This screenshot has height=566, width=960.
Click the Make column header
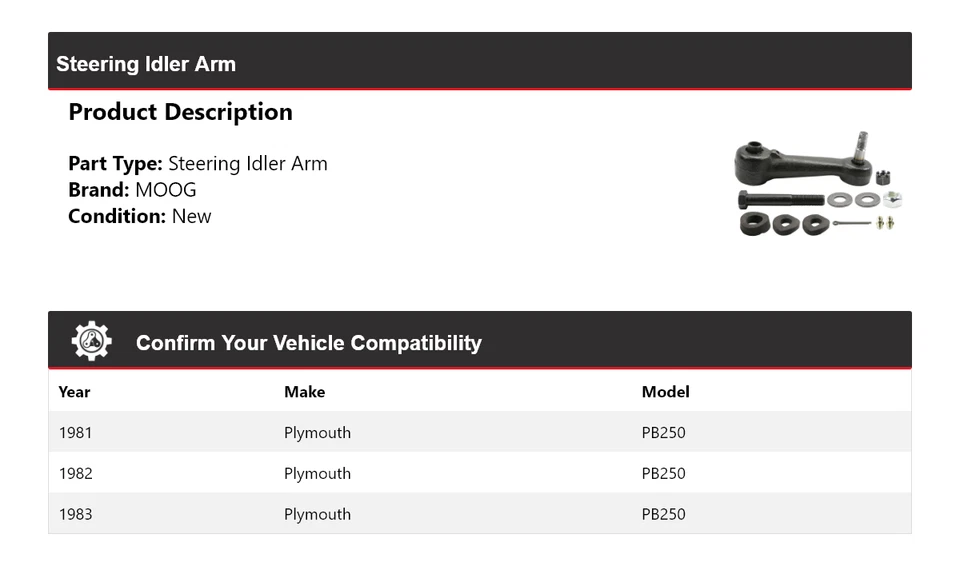tap(304, 392)
